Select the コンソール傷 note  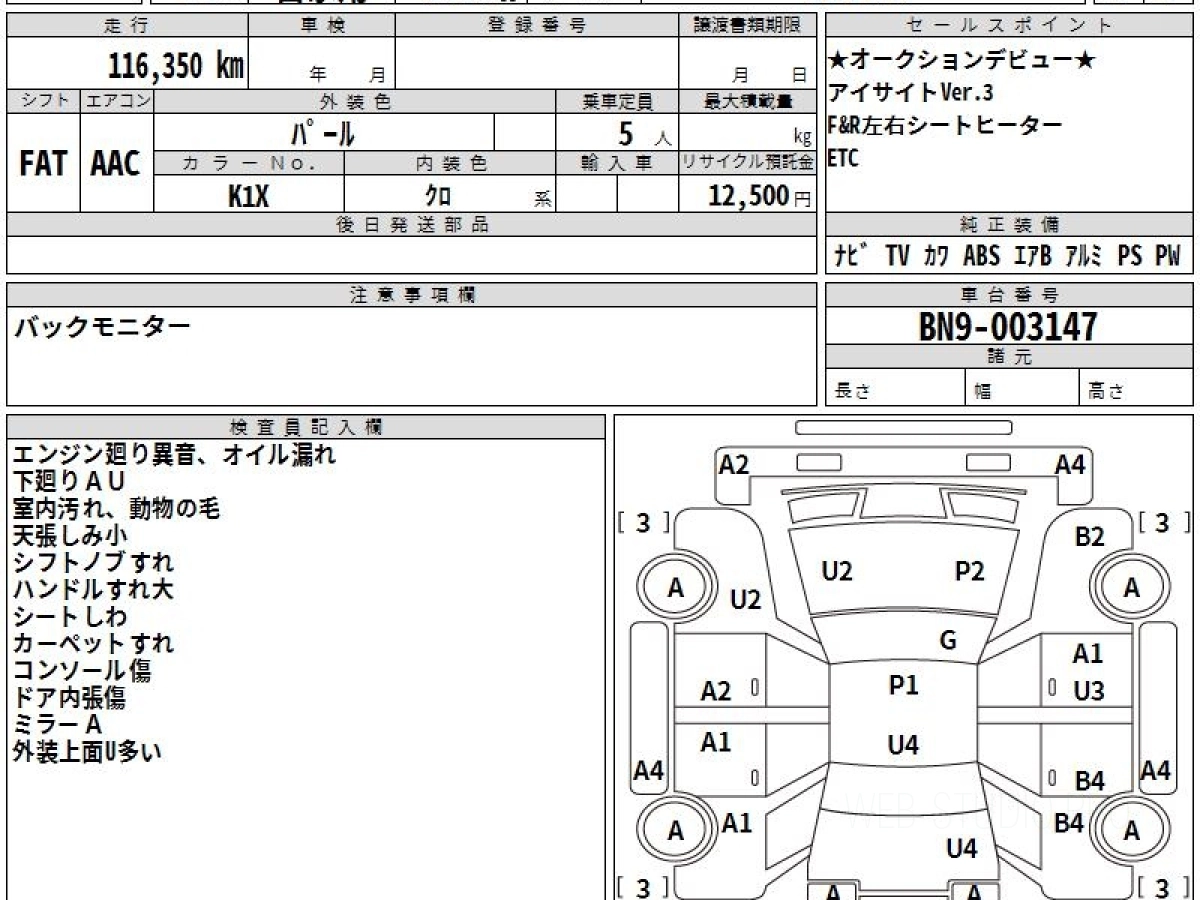coord(82,670)
